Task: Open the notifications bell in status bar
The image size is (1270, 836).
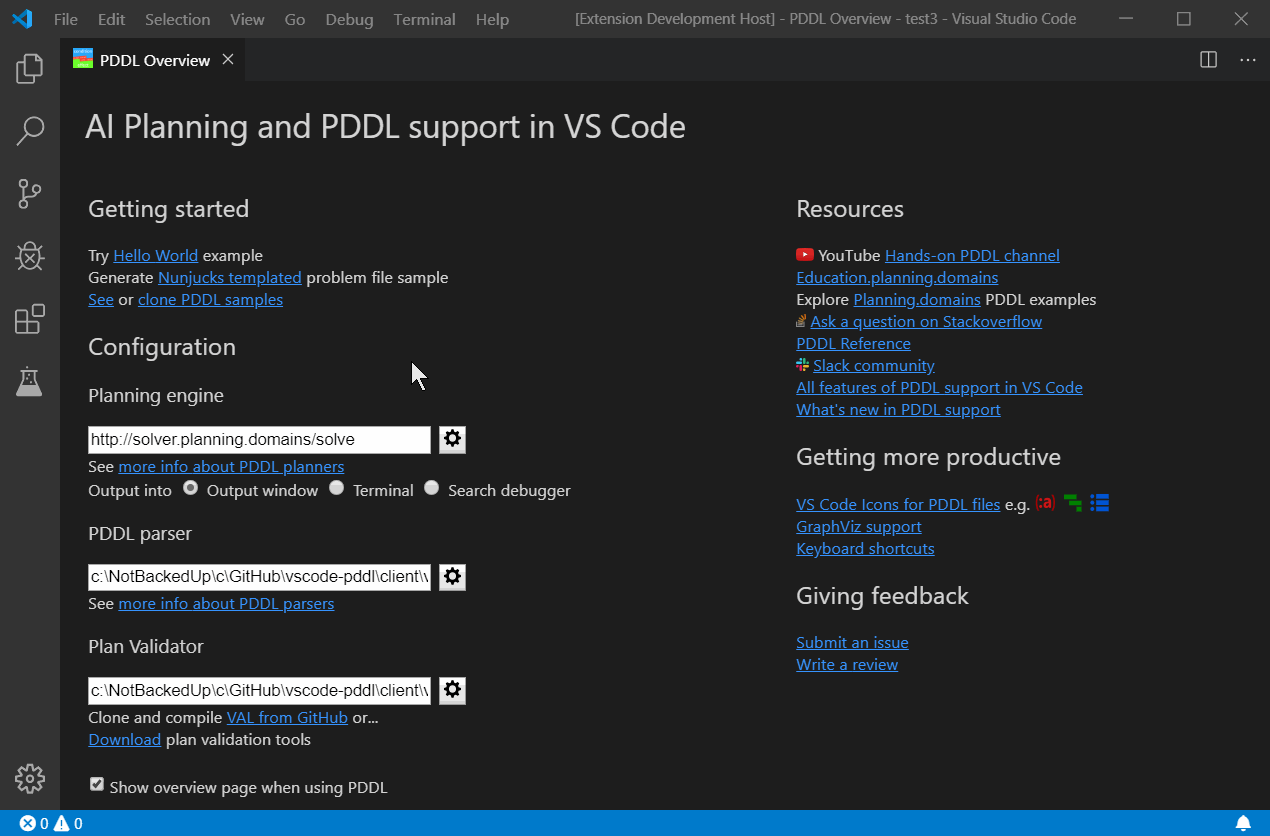Action: [x=1243, y=824]
